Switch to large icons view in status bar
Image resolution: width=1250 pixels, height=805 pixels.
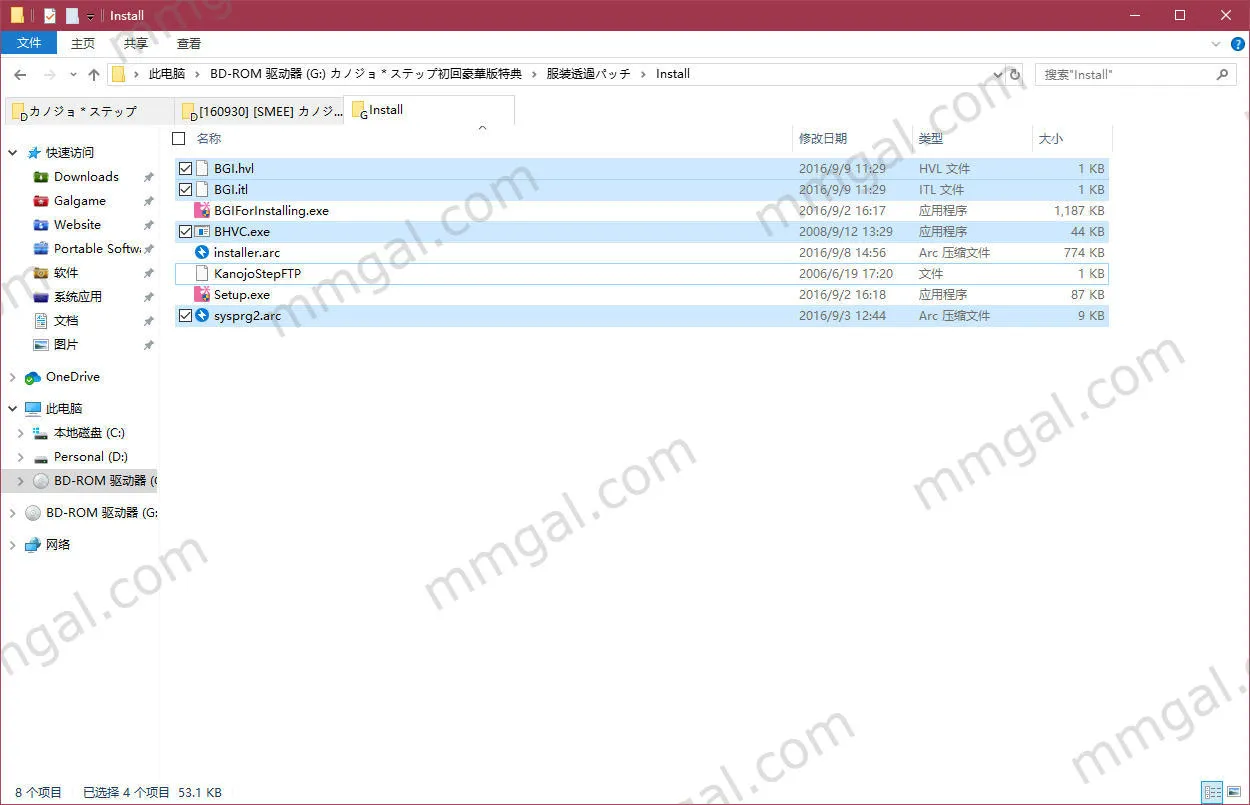[1234, 792]
